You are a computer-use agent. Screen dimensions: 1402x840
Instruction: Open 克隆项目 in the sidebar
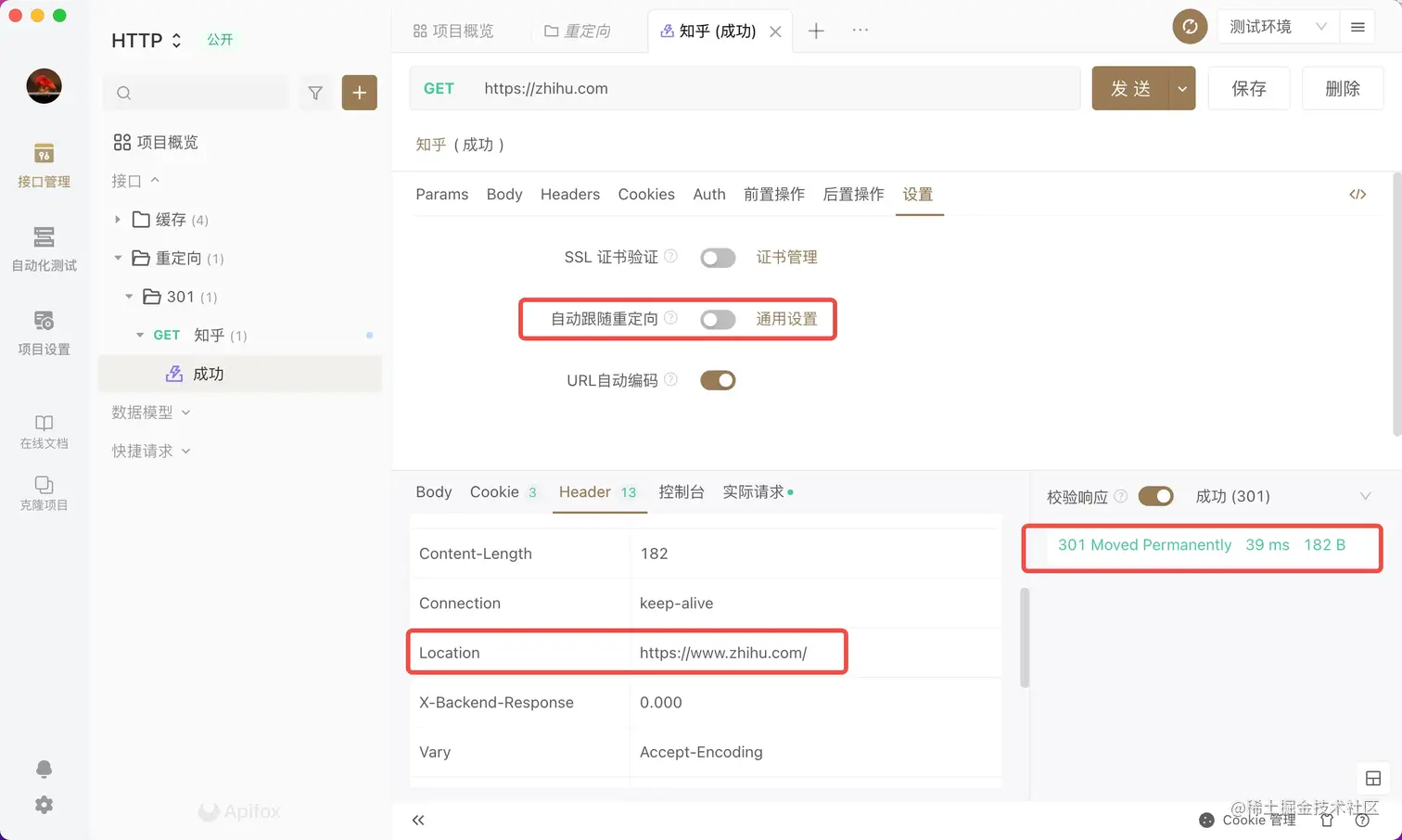(x=44, y=494)
